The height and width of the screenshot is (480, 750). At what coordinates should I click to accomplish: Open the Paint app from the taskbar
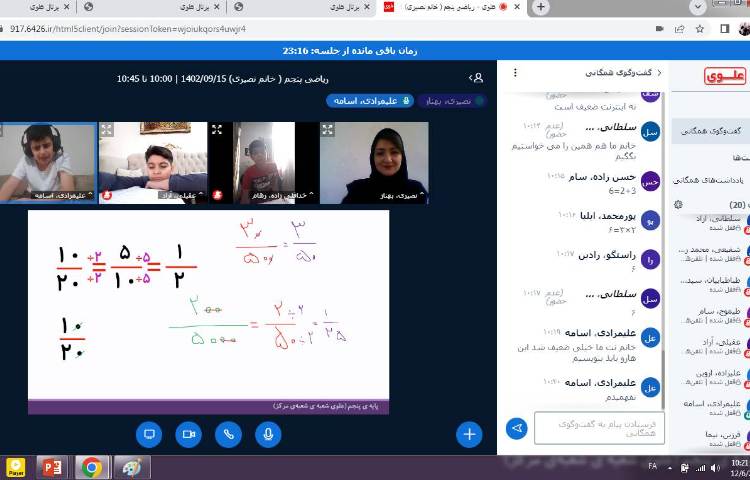pos(130,468)
